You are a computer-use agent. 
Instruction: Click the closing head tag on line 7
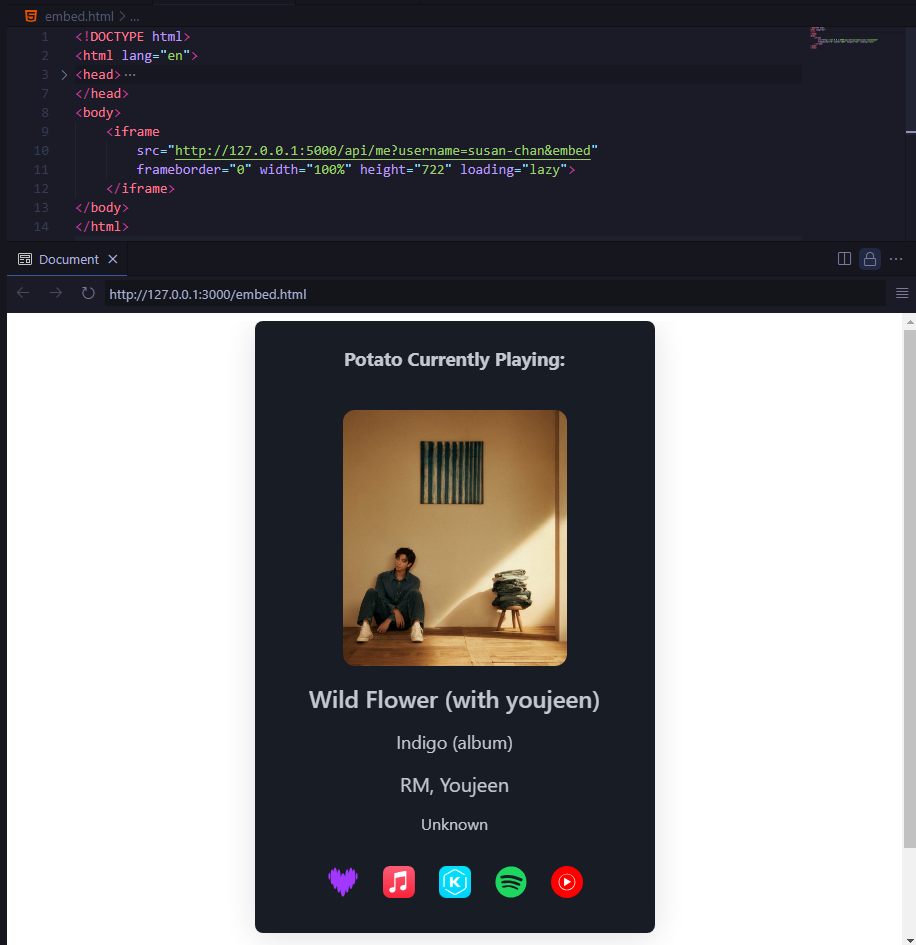pyautogui.click(x=102, y=94)
